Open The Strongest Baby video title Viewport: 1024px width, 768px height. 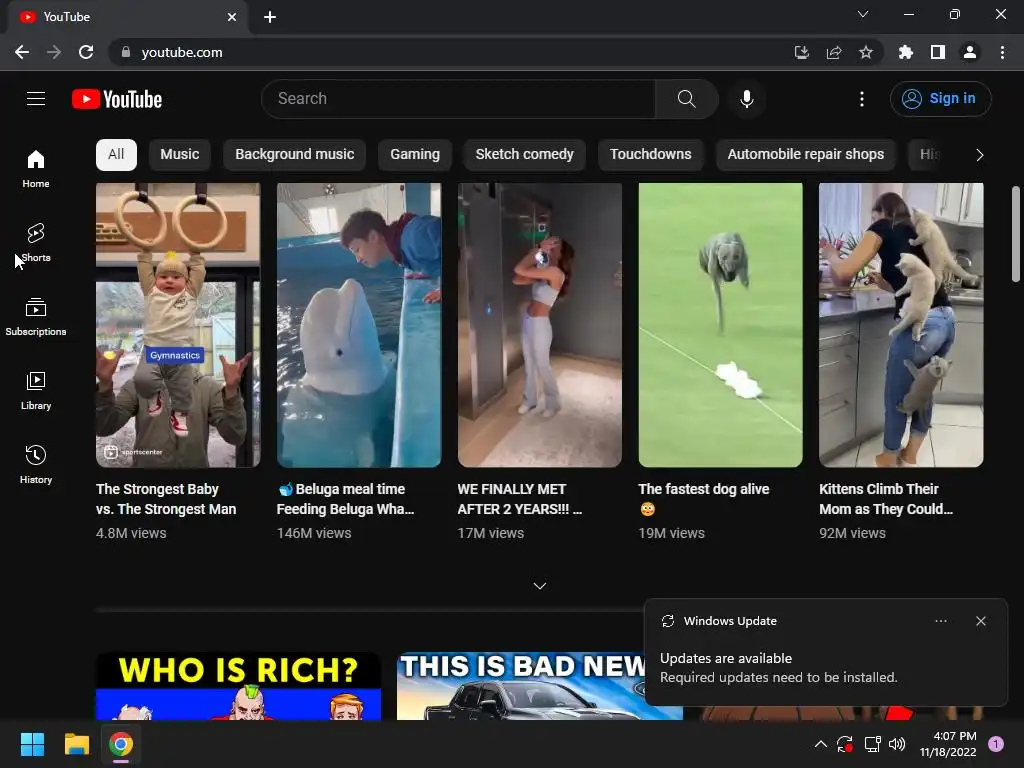(166, 499)
